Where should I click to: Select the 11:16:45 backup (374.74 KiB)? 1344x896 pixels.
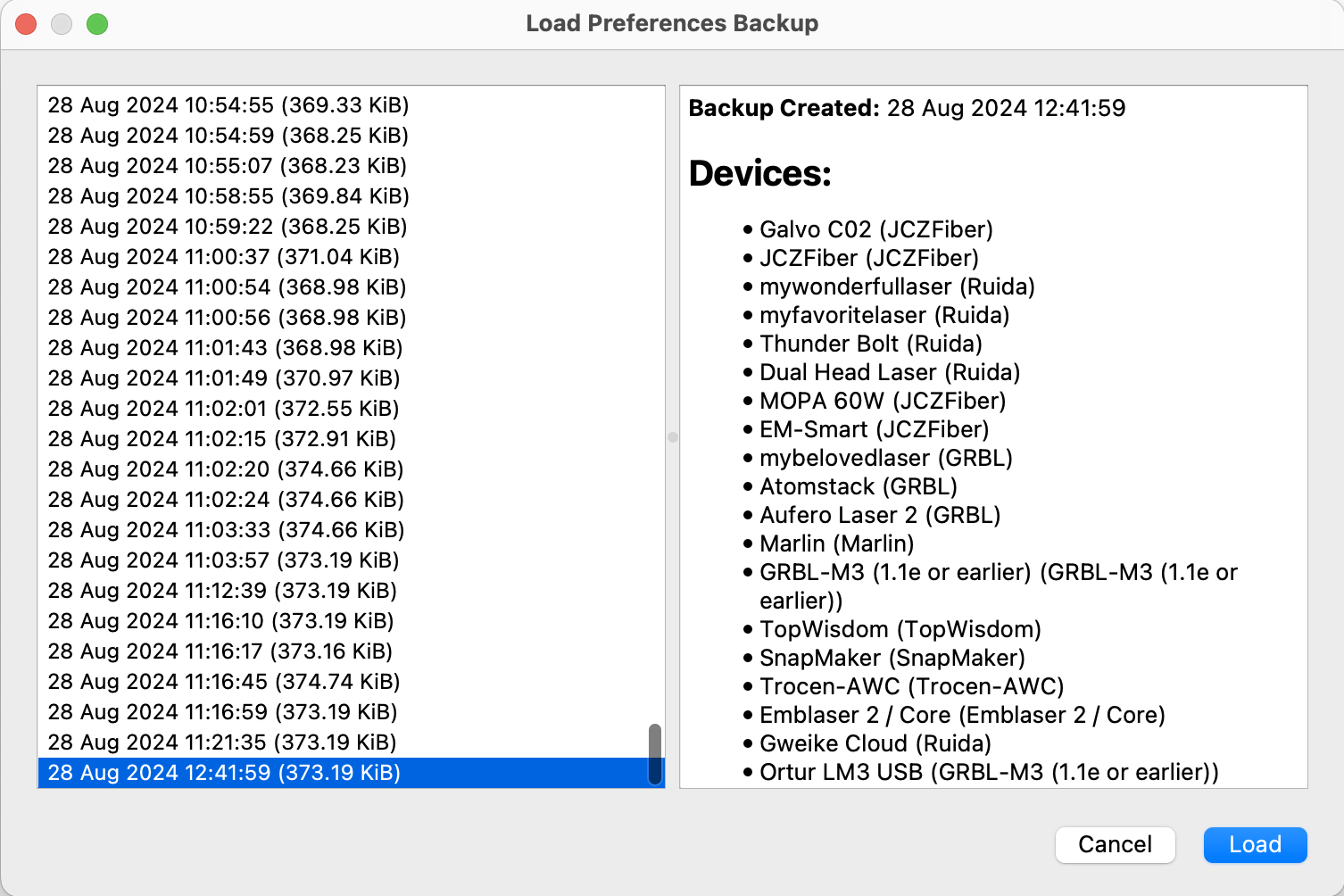click(223, 682)
